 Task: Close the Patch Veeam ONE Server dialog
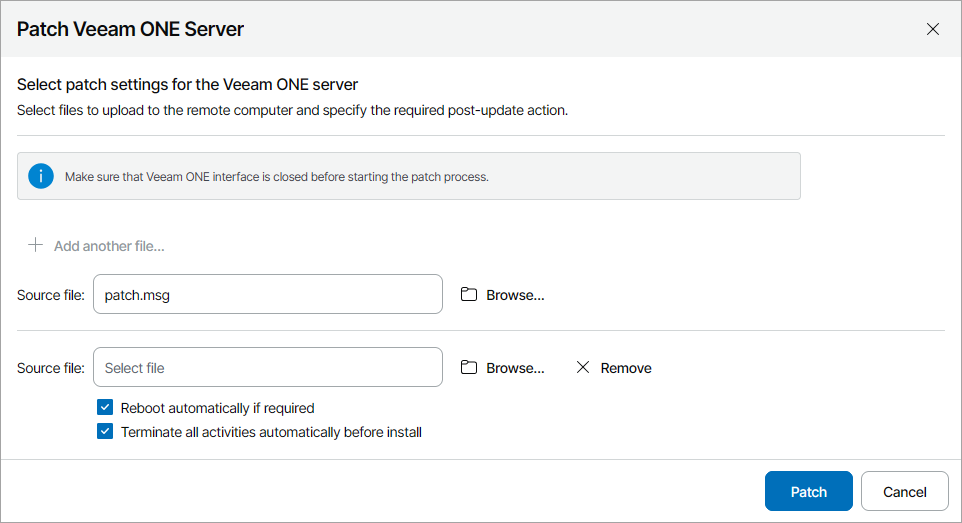click(x=933, y=29)
